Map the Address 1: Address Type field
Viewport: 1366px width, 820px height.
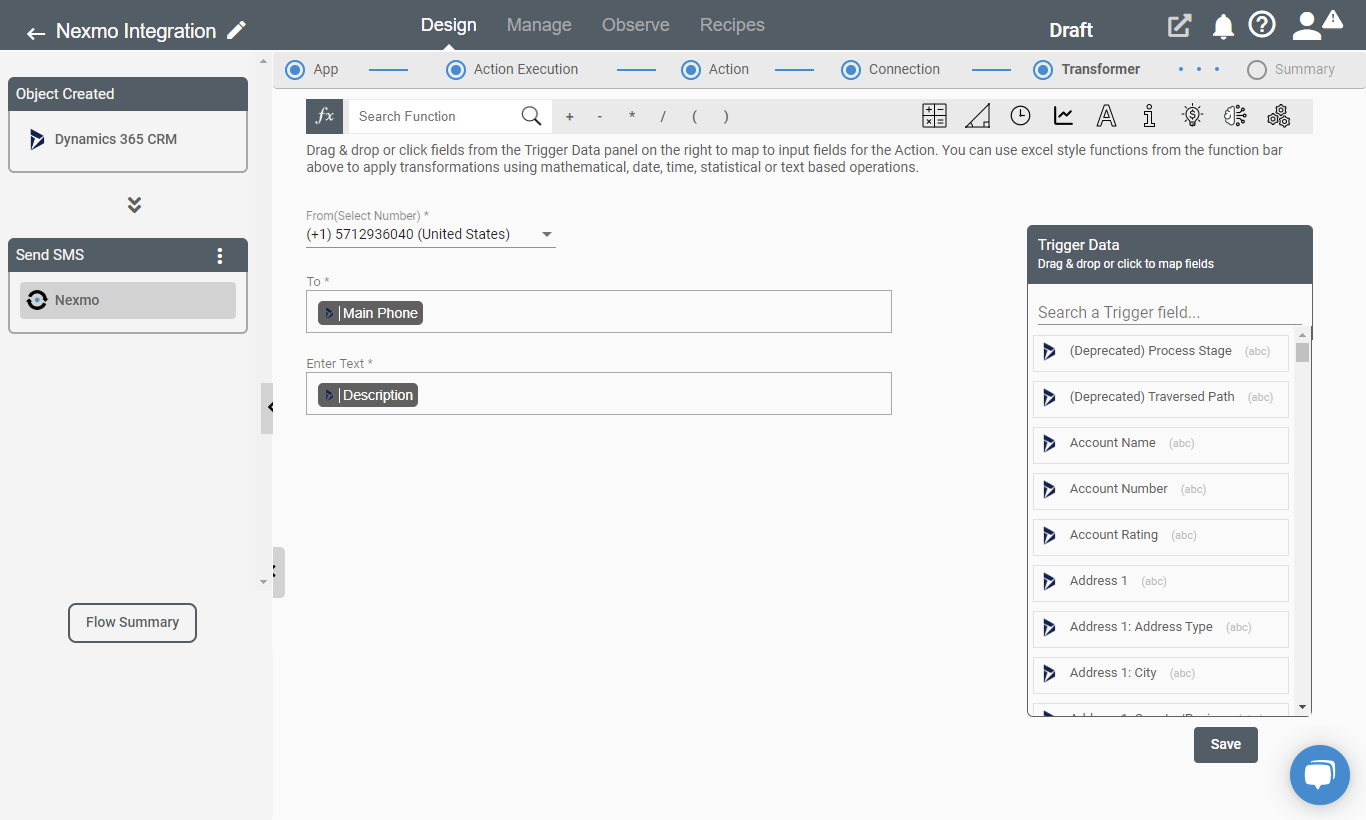coord(1161,628)
